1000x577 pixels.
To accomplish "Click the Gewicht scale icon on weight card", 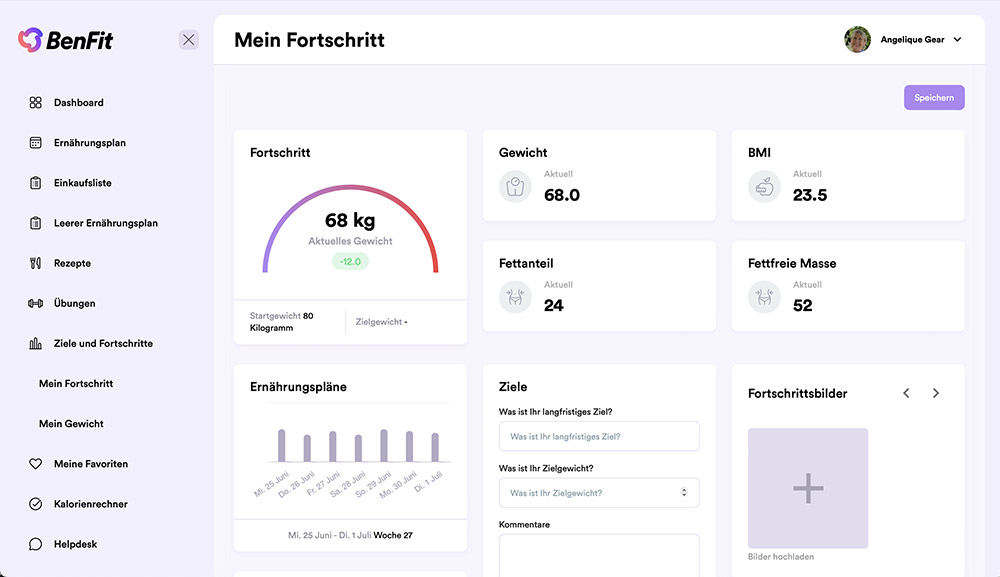I will point(515,186).
